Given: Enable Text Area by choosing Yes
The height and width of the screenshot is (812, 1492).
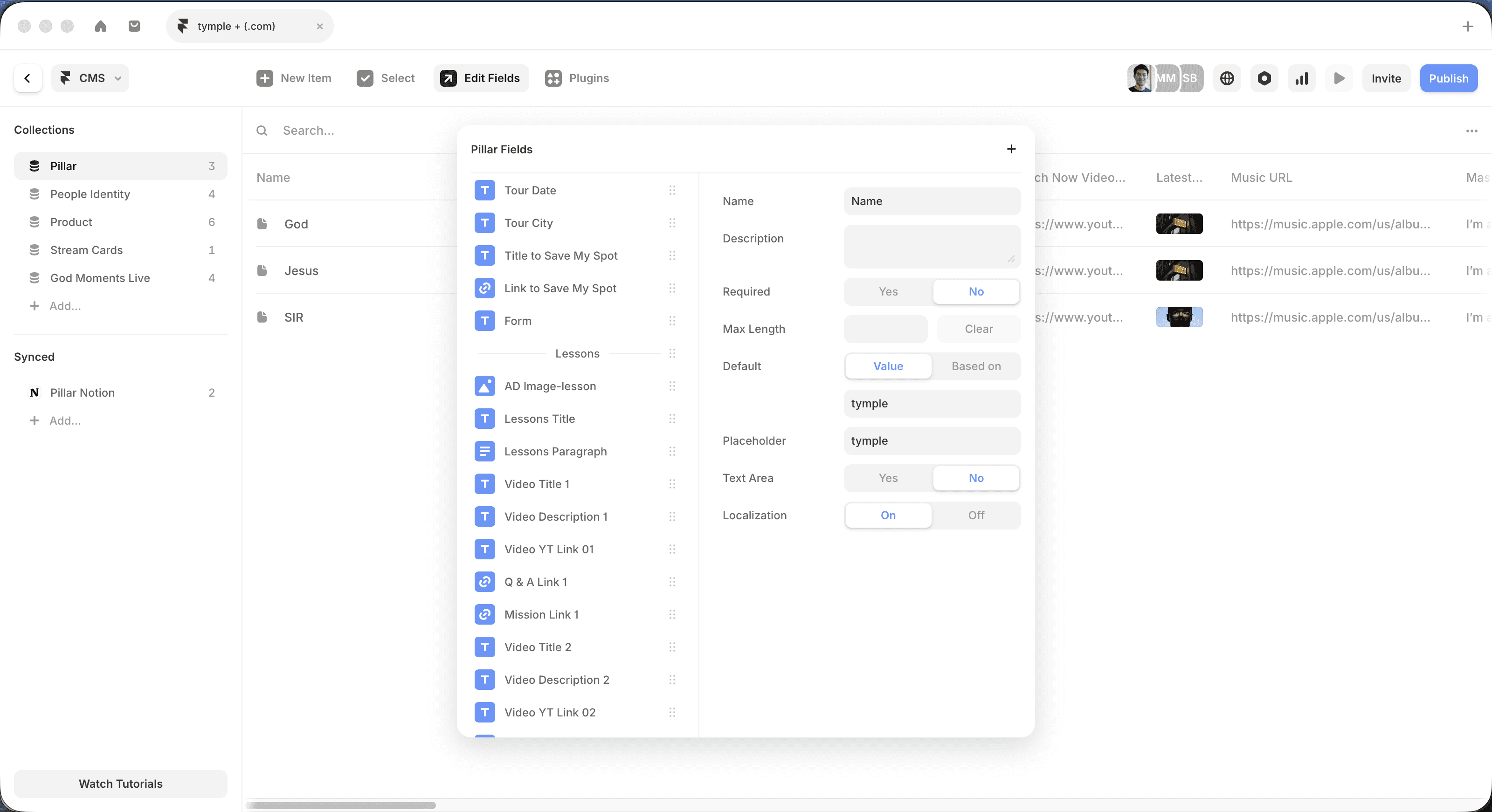Looking at the screenshot, I should (888, 478).
